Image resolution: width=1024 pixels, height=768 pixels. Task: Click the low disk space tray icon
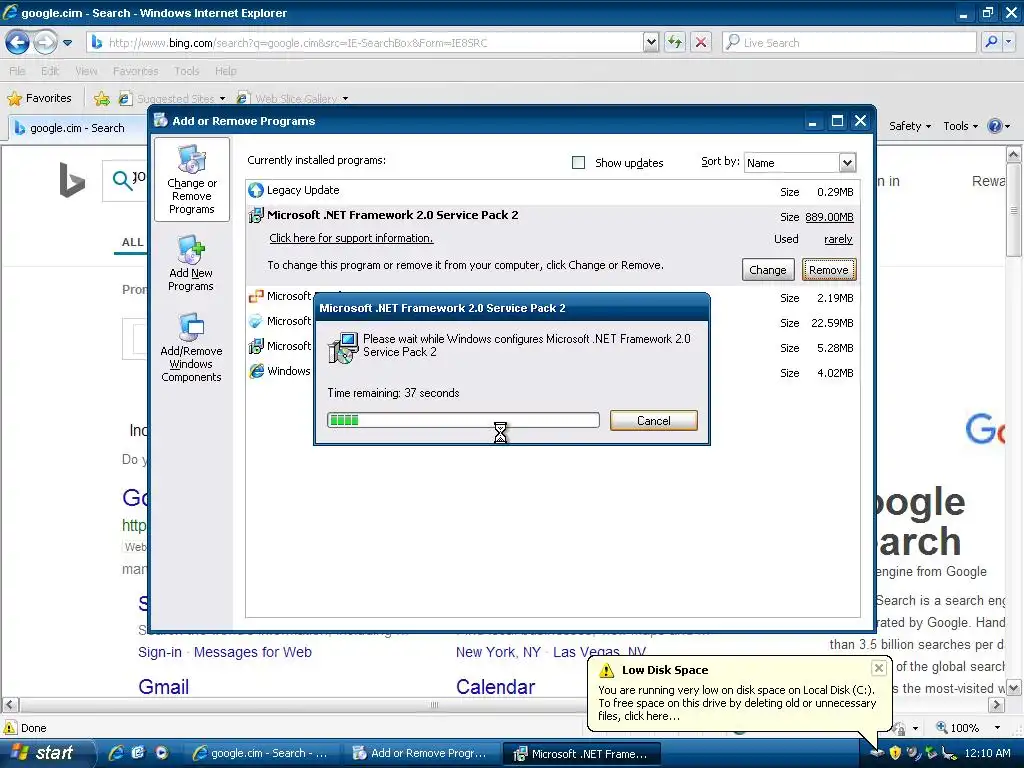coord(876,753)
